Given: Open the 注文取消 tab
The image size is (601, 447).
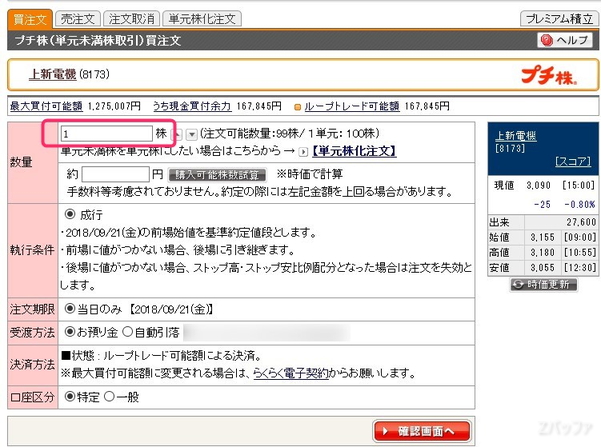Looking at the screenshot, I should [131, 18].
